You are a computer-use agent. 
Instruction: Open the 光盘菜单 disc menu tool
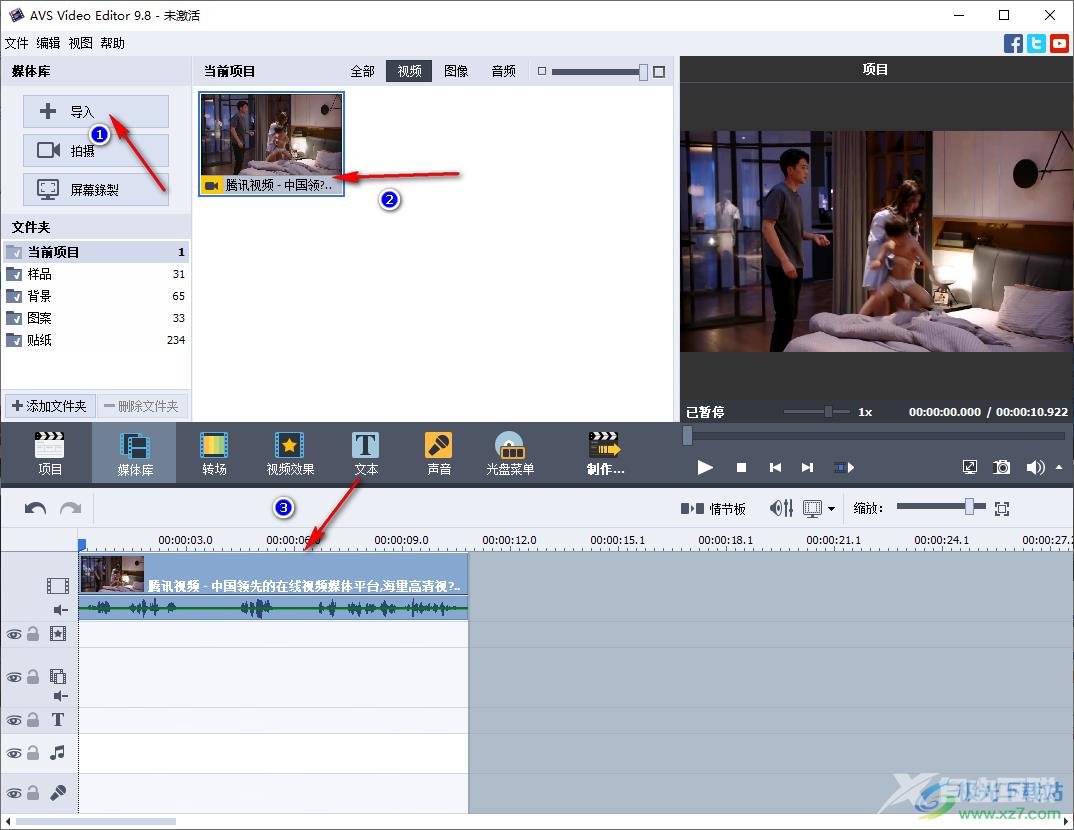[510, 453]
